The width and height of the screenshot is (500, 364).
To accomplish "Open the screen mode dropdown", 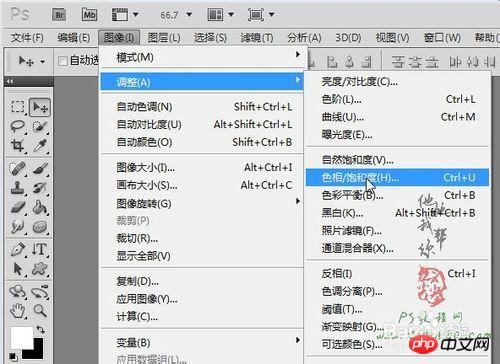I will point(272,15).
